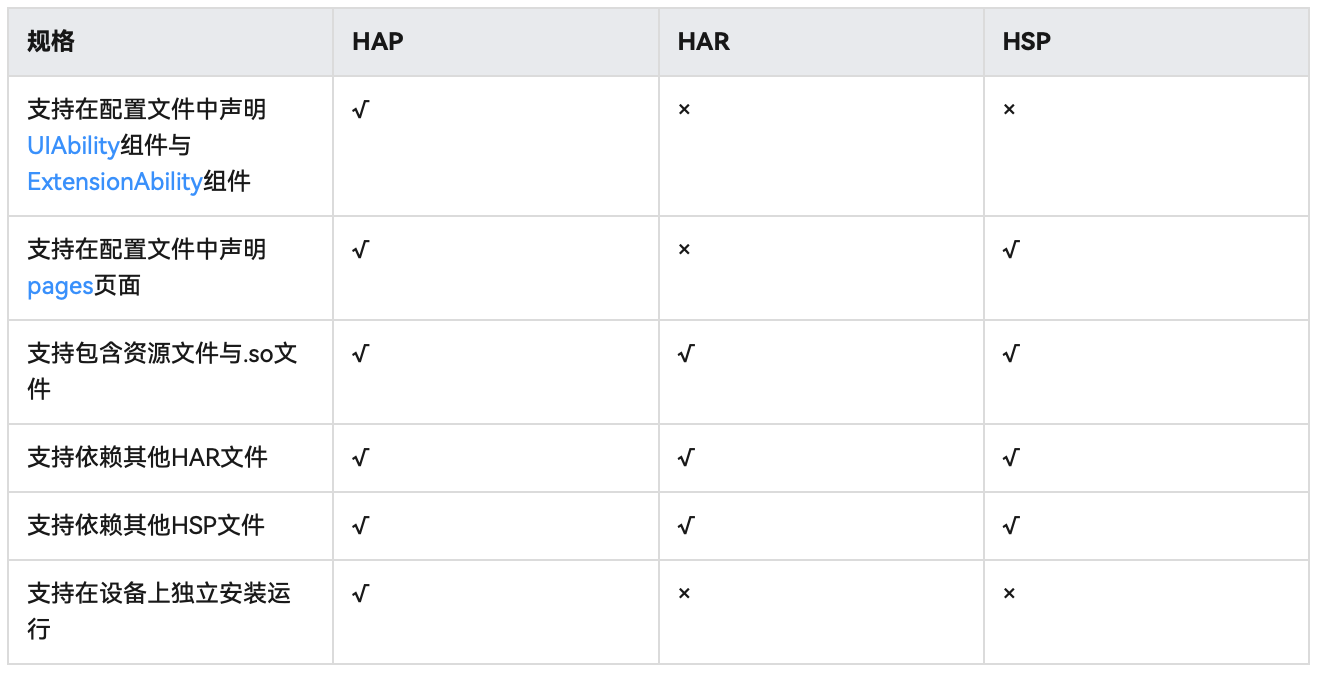Select the HSP column header
The height and width of the screenshot is (676, 1320).
pos(1027,41)
